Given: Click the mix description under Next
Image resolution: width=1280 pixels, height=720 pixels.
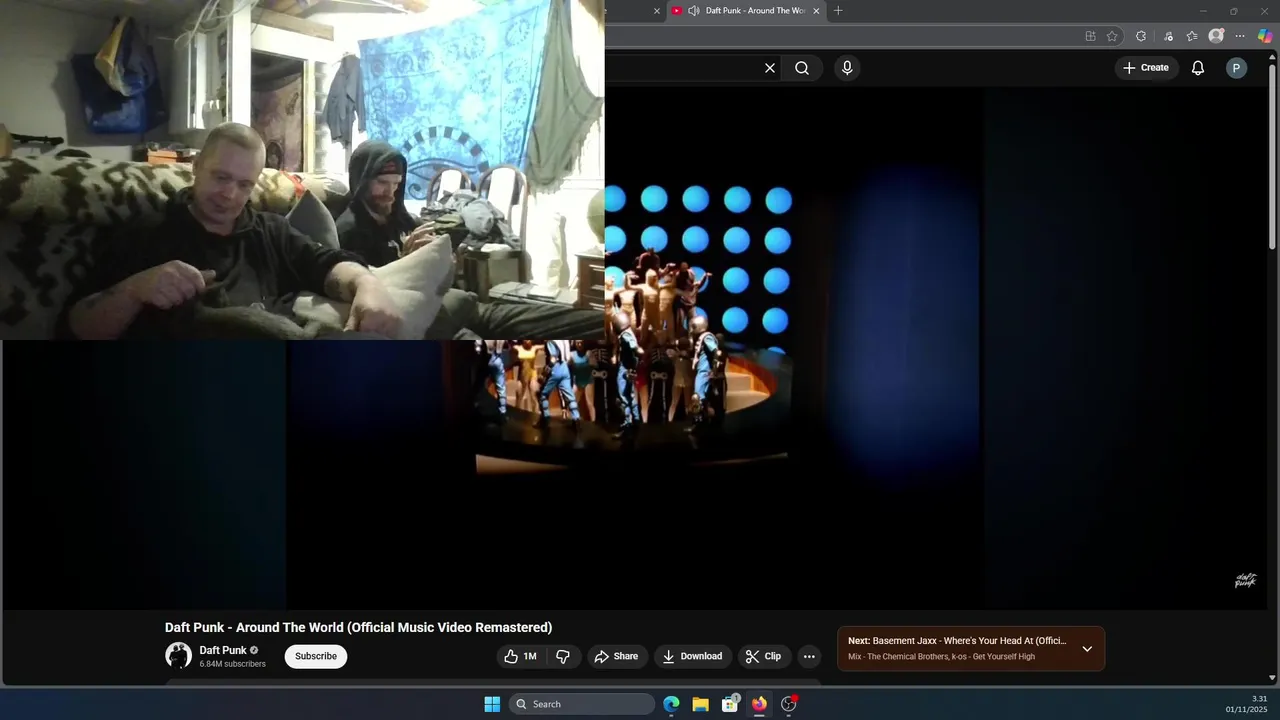Looking at the screenshot, I should (941, 657).
